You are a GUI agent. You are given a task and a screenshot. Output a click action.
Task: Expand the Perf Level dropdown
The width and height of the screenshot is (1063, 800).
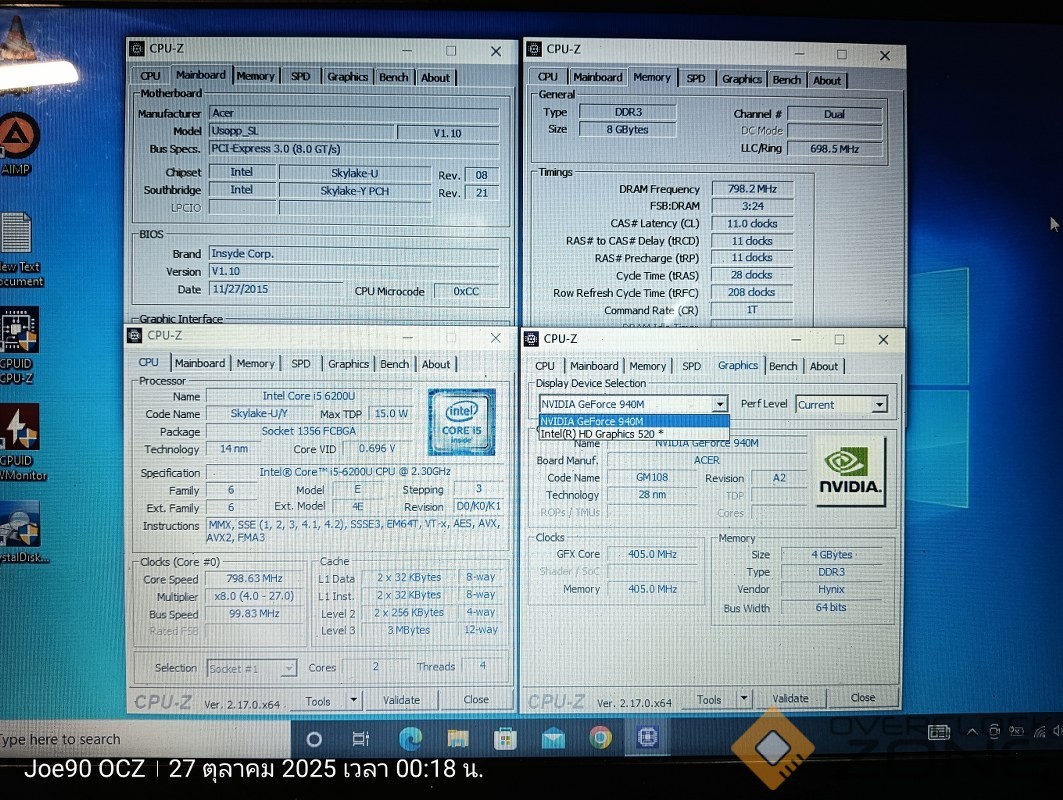pos(879,405)
